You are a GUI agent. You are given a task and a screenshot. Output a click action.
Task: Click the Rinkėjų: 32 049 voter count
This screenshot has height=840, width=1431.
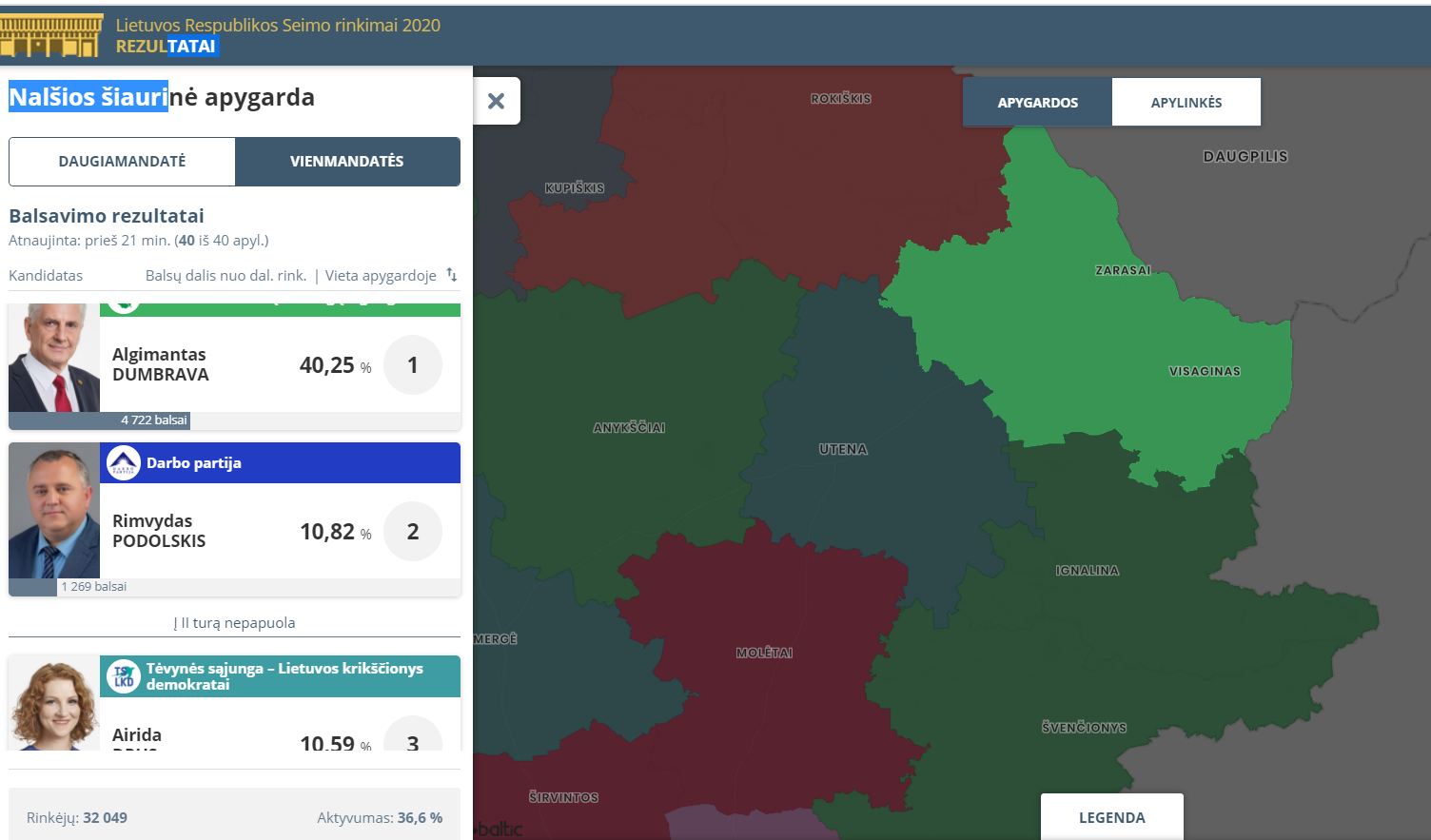[77, 817]
